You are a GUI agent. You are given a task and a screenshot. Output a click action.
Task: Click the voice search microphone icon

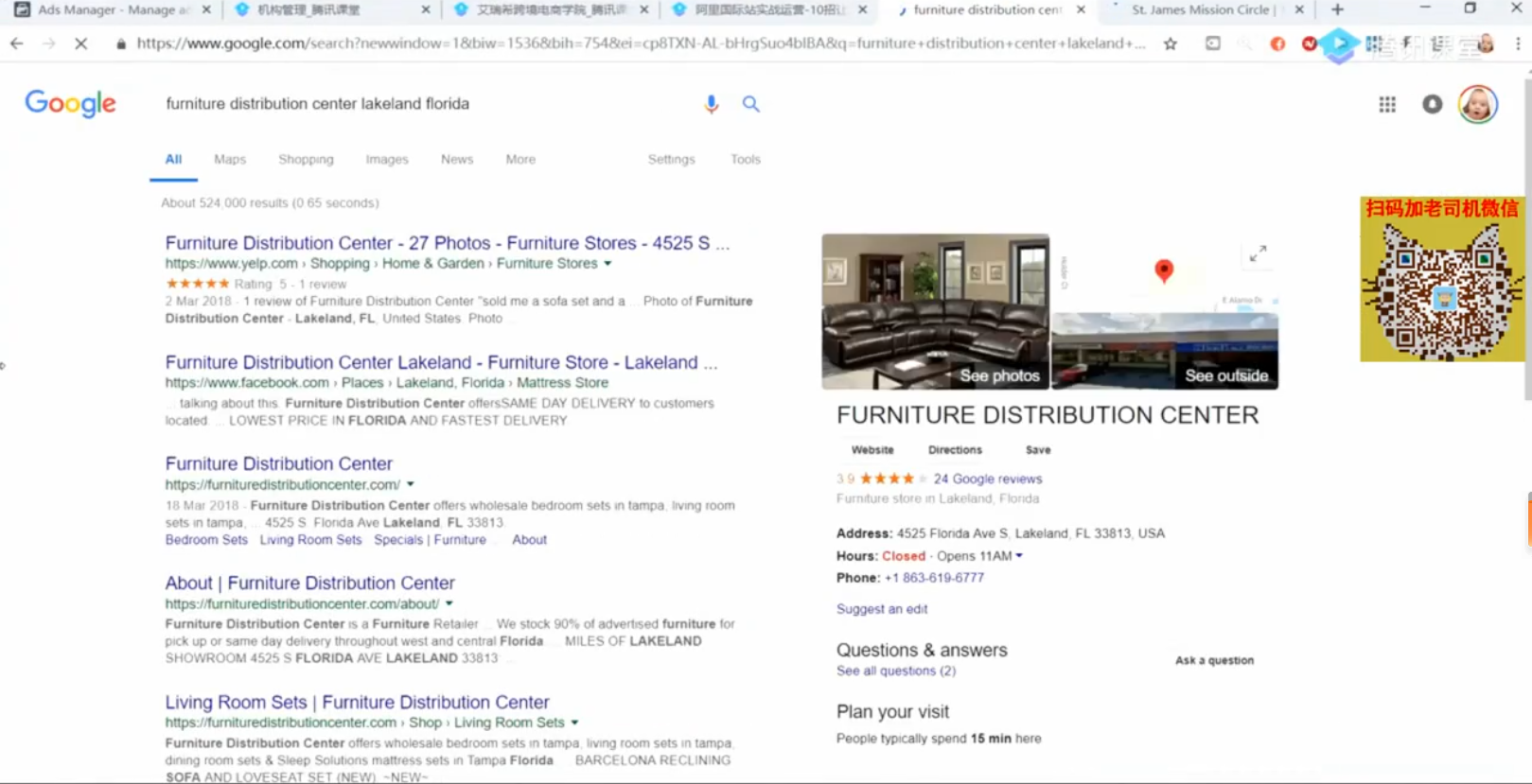[x=712, y=104]
